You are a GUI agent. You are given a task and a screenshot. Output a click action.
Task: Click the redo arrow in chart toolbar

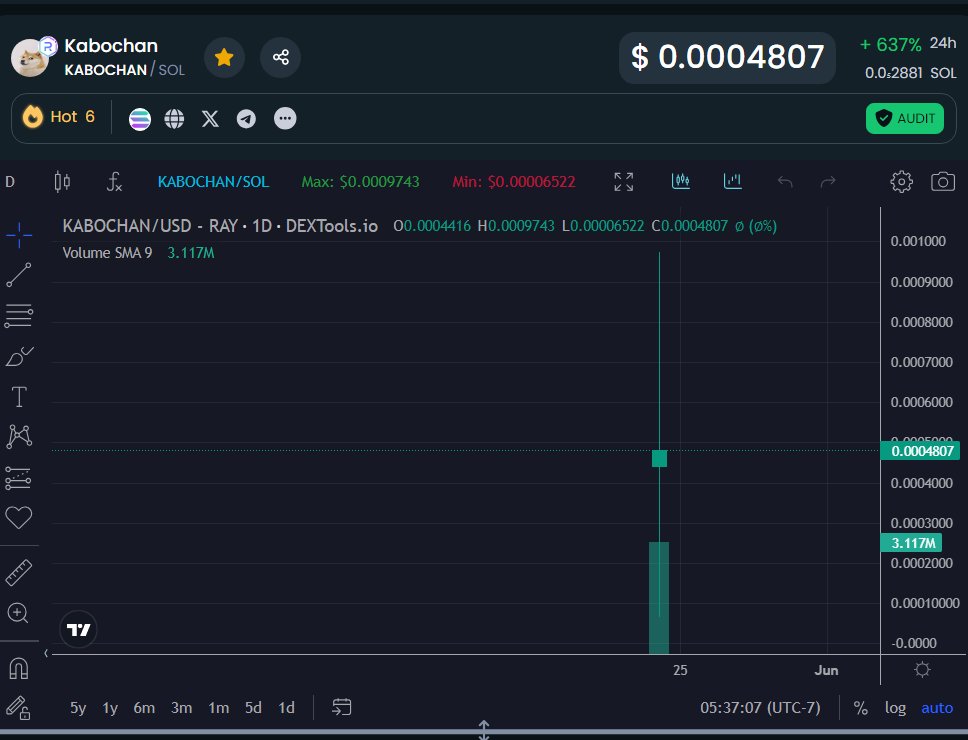[828, 181]
